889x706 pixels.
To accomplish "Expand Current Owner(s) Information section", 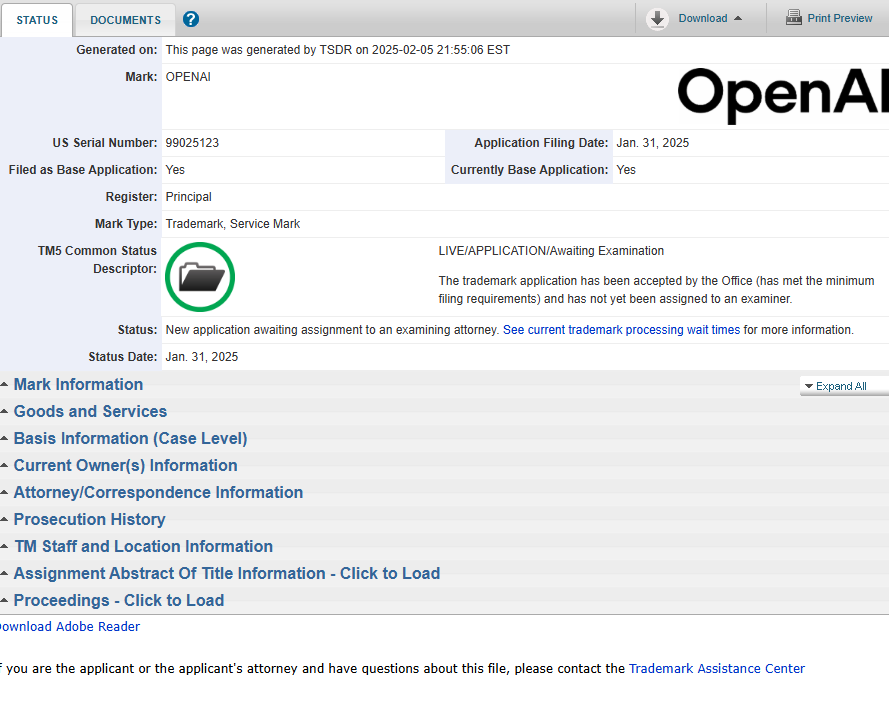I will (125, 466).
